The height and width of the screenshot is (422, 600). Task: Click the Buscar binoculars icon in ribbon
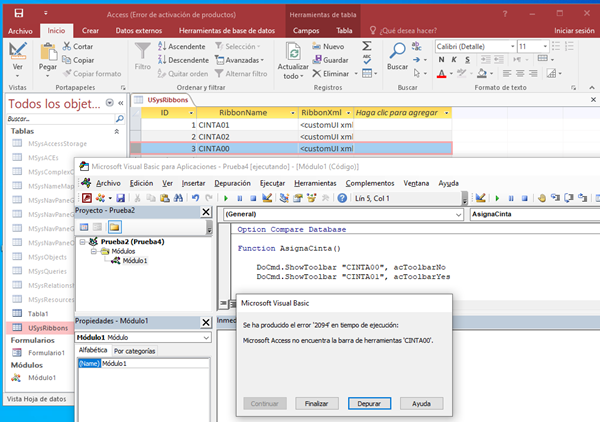397,50
